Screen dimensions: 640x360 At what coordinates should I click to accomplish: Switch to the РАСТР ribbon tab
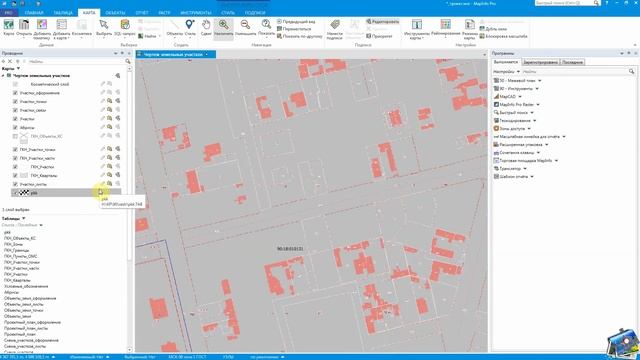164,13
